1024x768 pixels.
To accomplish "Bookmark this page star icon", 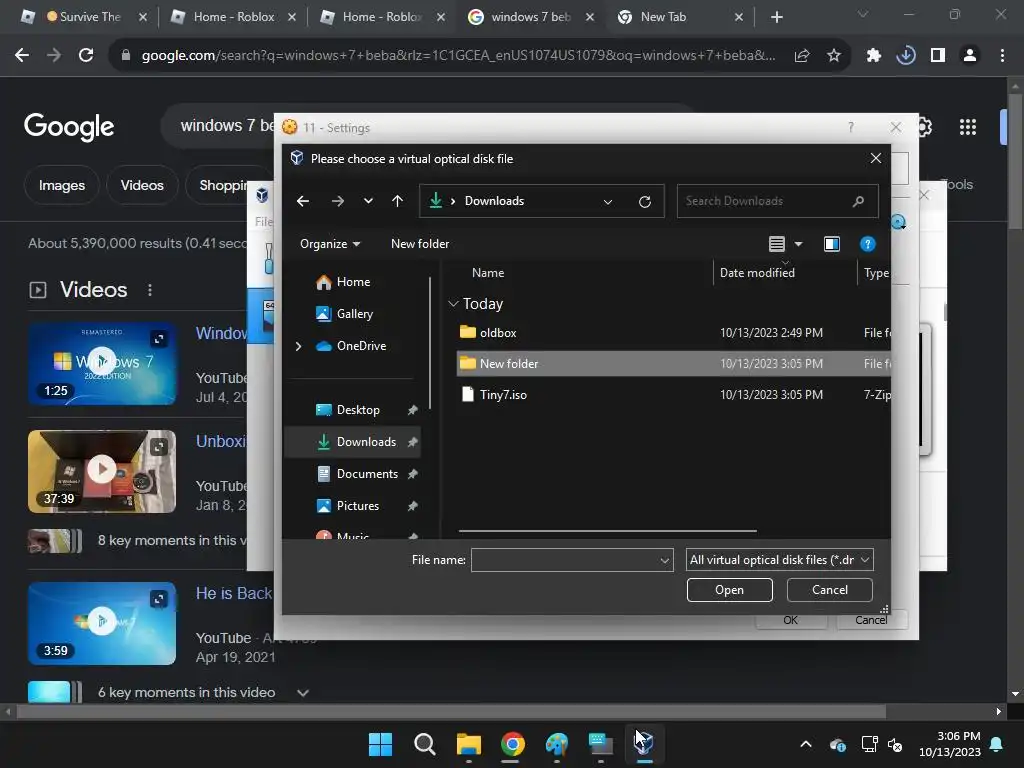I will coord(833,56).
